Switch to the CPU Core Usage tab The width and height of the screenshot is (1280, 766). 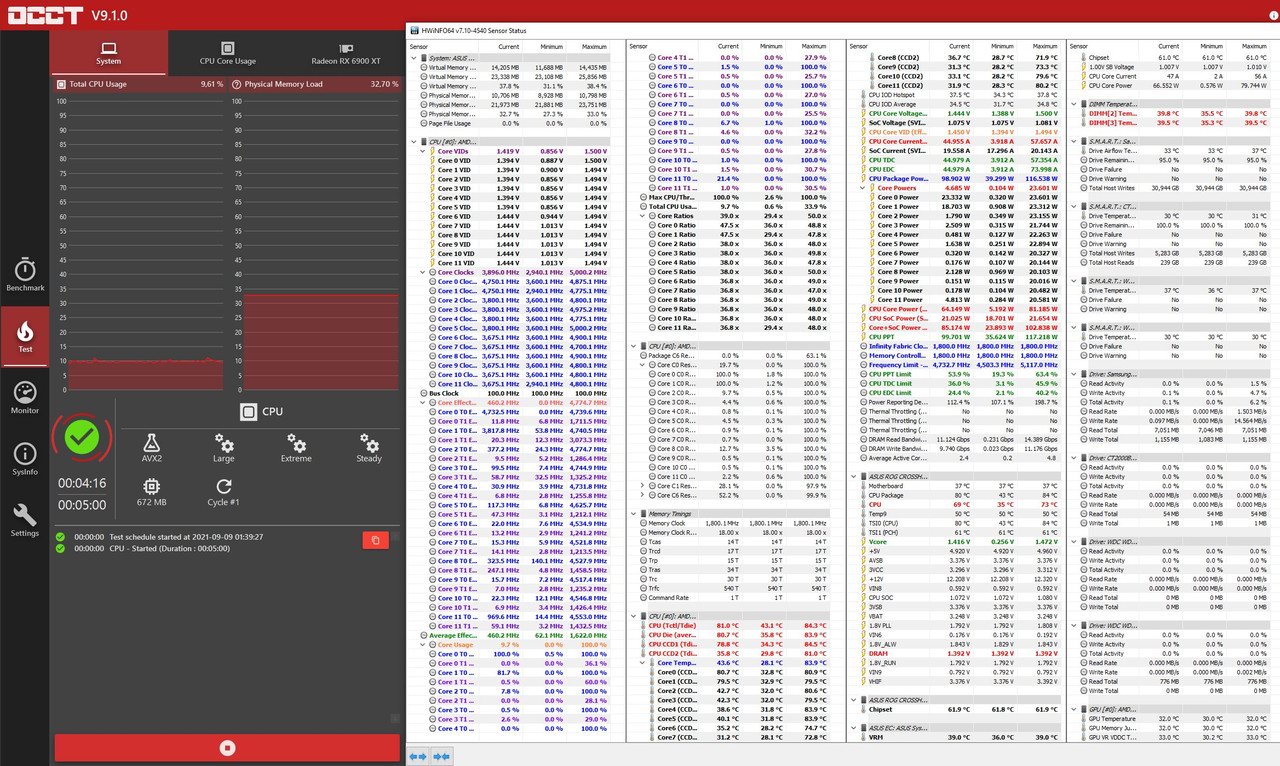[x=227, y=53]
